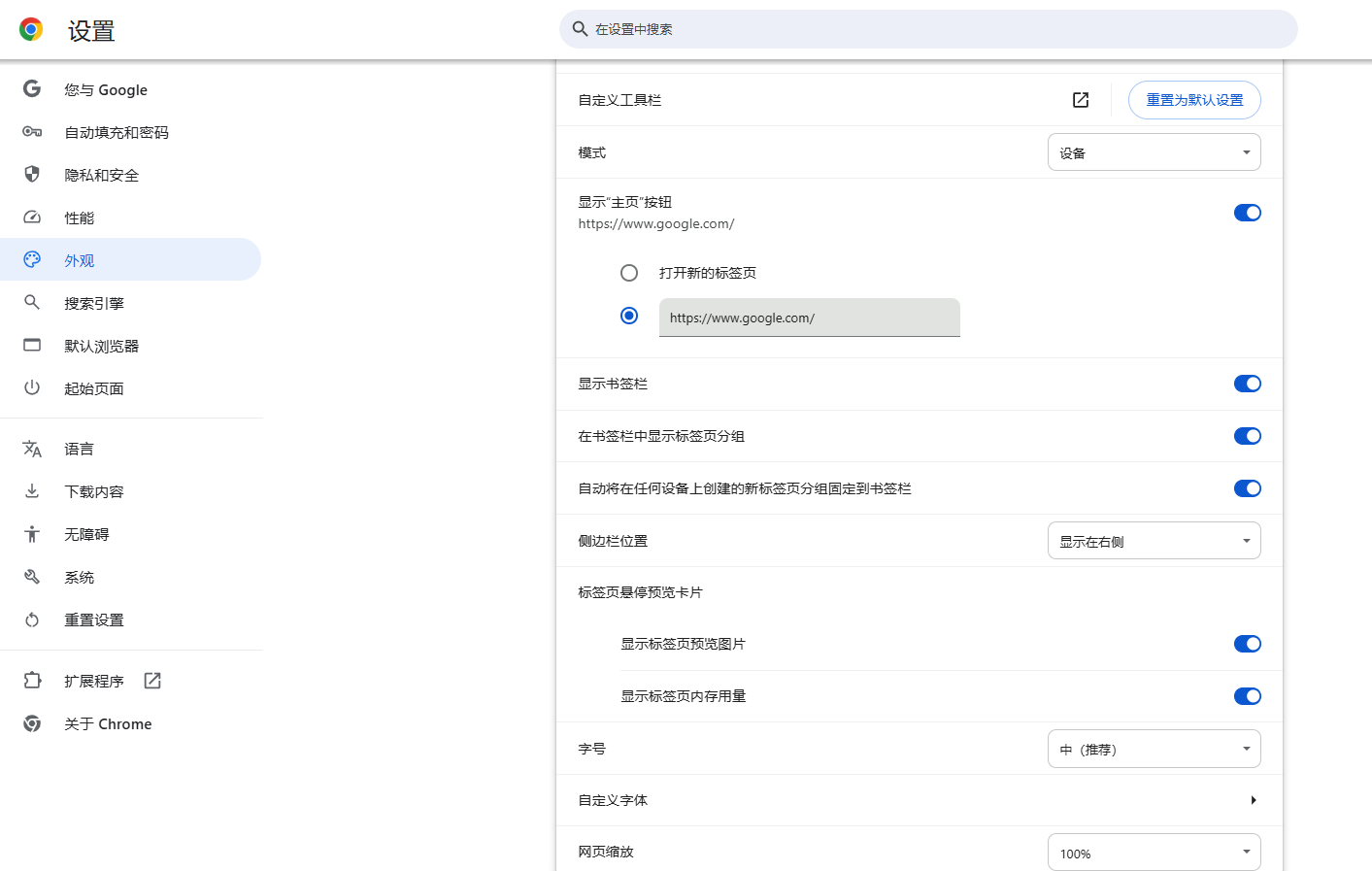Select the 外观 section
Image resolution: width=1372 pixels, height=871 pixels.
[x=130, y=260]
